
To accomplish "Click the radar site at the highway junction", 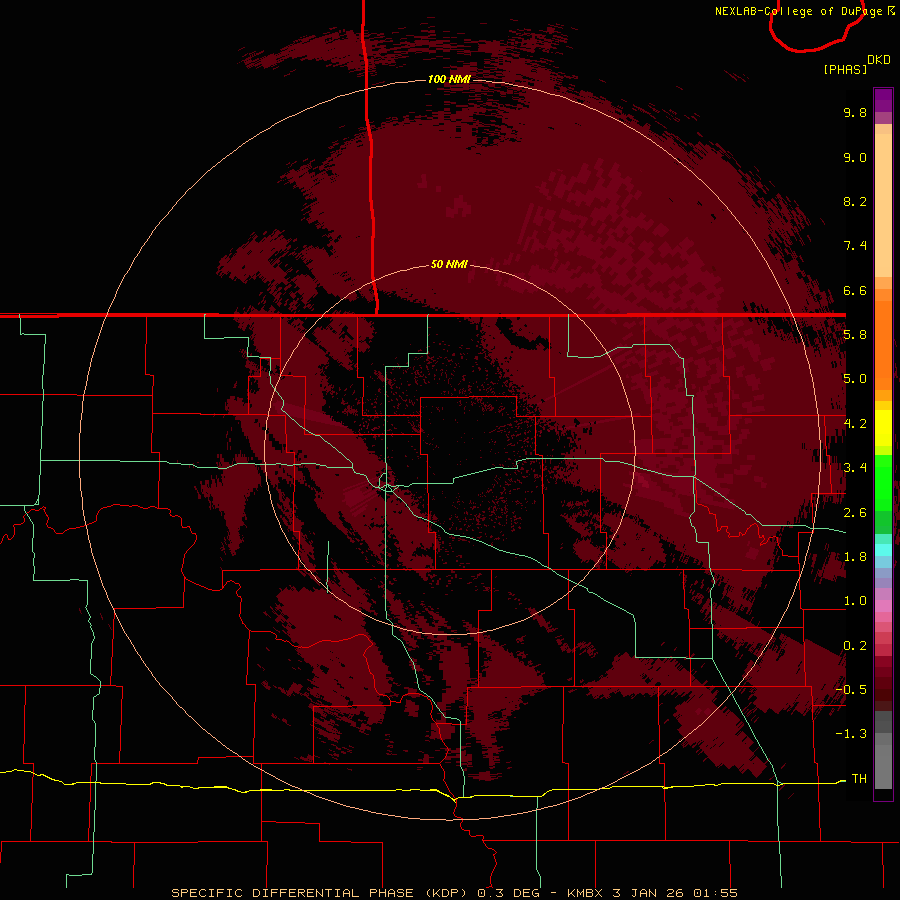I will pos(389,488).
